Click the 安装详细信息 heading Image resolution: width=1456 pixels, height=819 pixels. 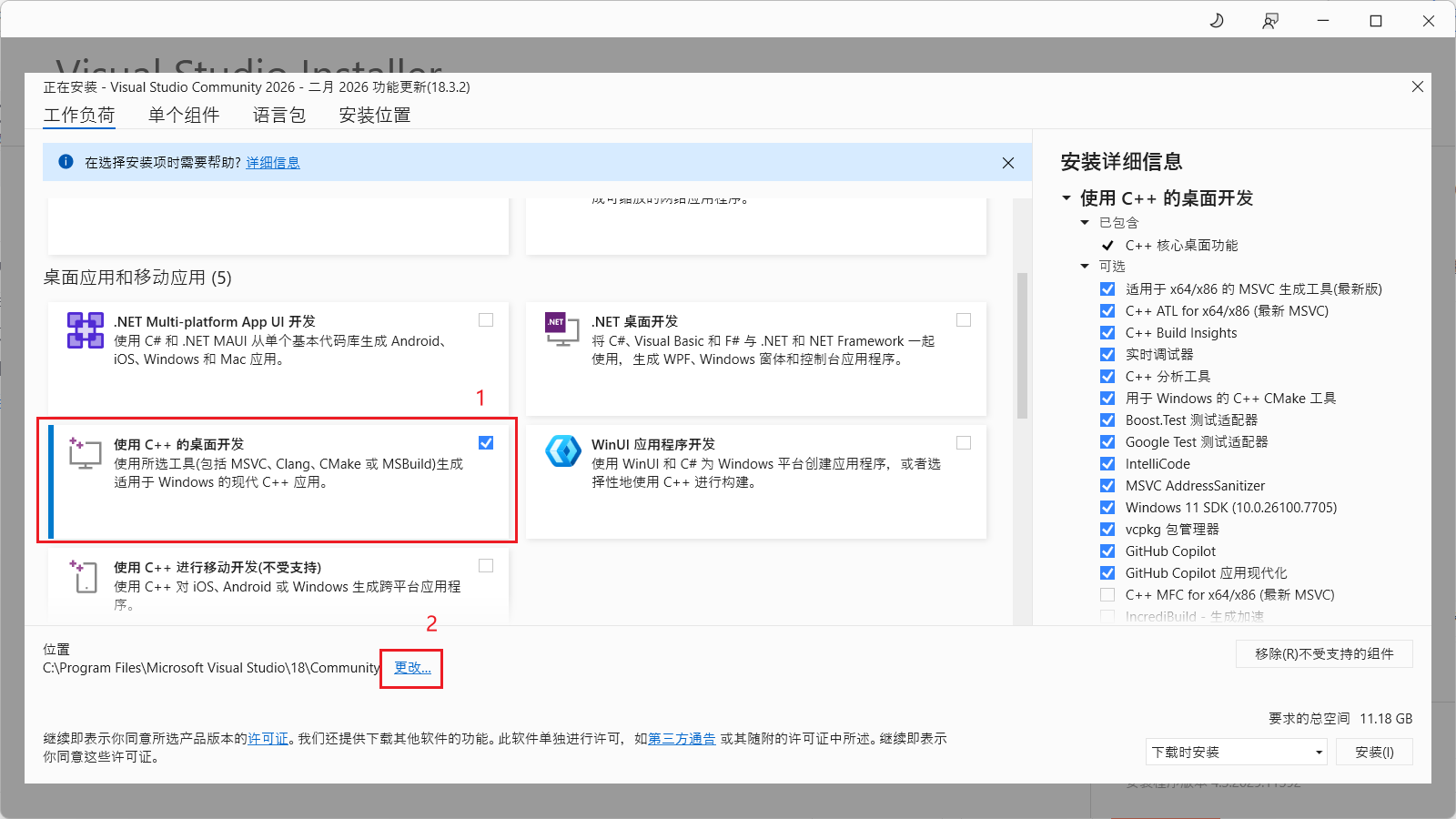[1121, 162]
